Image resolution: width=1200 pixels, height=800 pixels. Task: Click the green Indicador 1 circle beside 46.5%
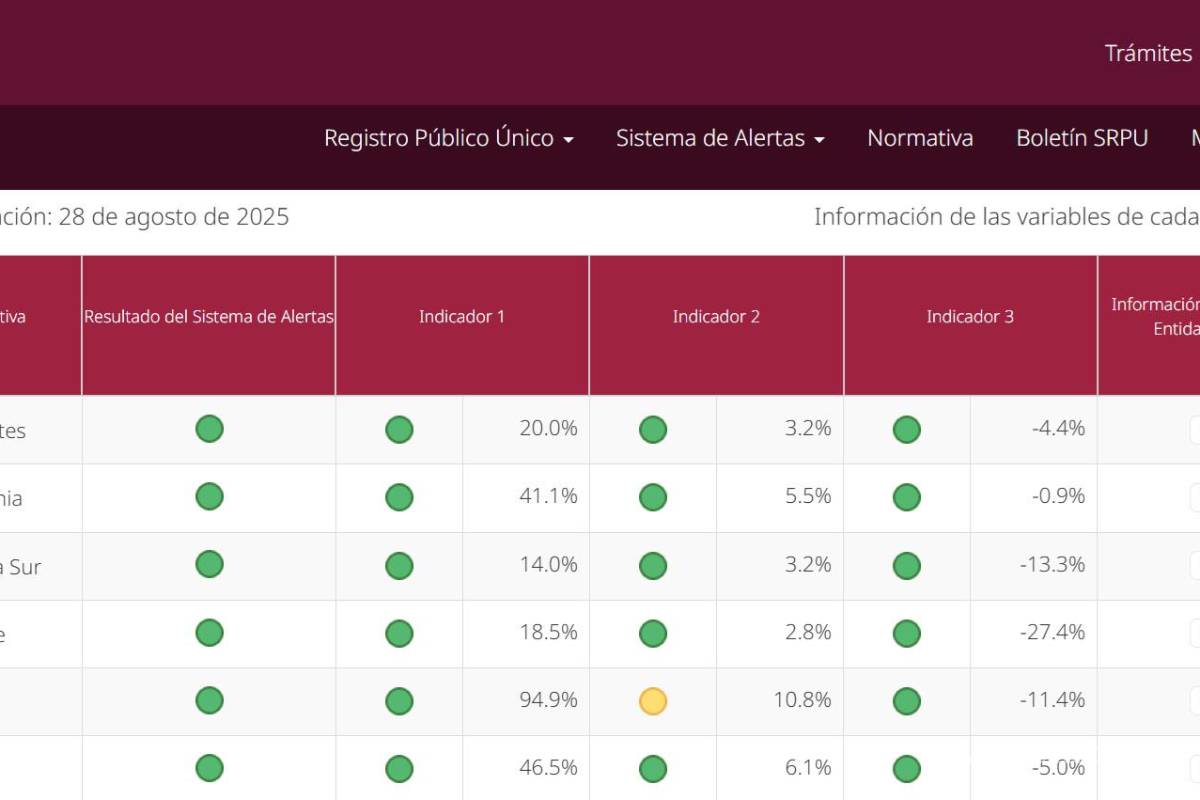399,769
